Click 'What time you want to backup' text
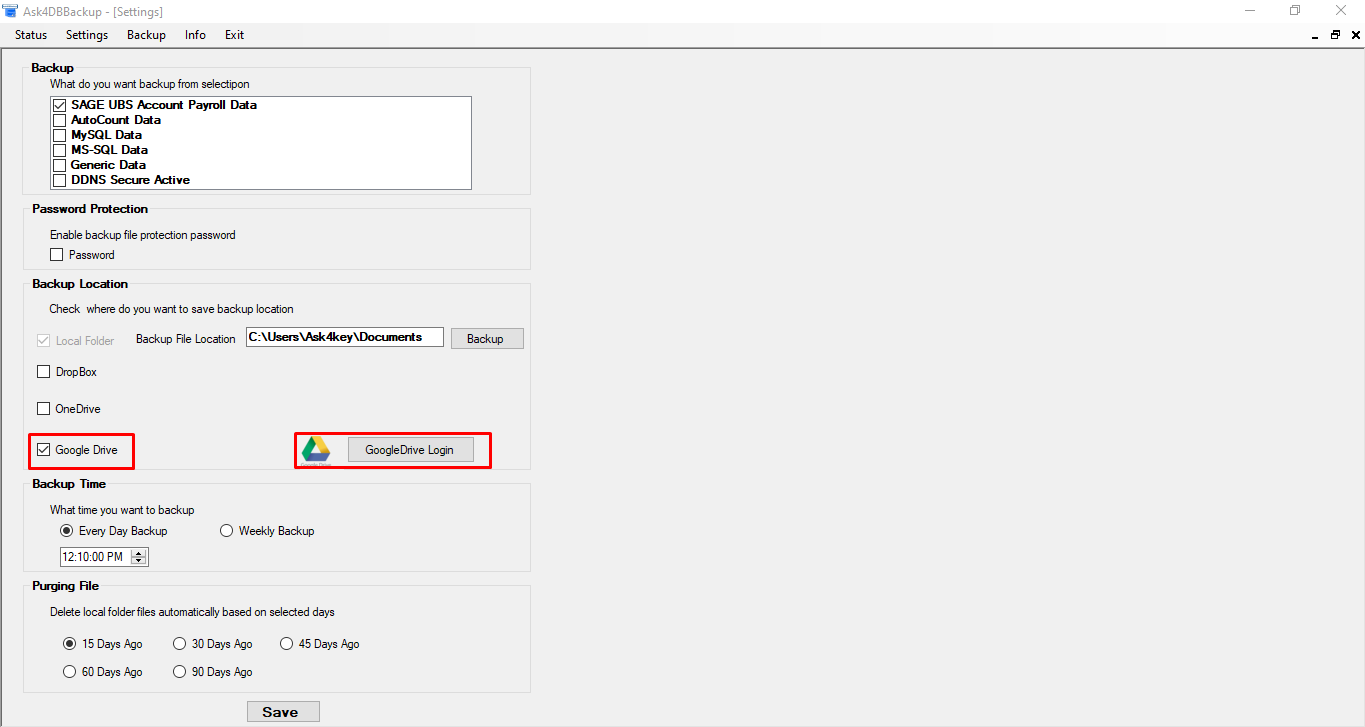This screenshot has width=1365, height=727. (122, 510)
